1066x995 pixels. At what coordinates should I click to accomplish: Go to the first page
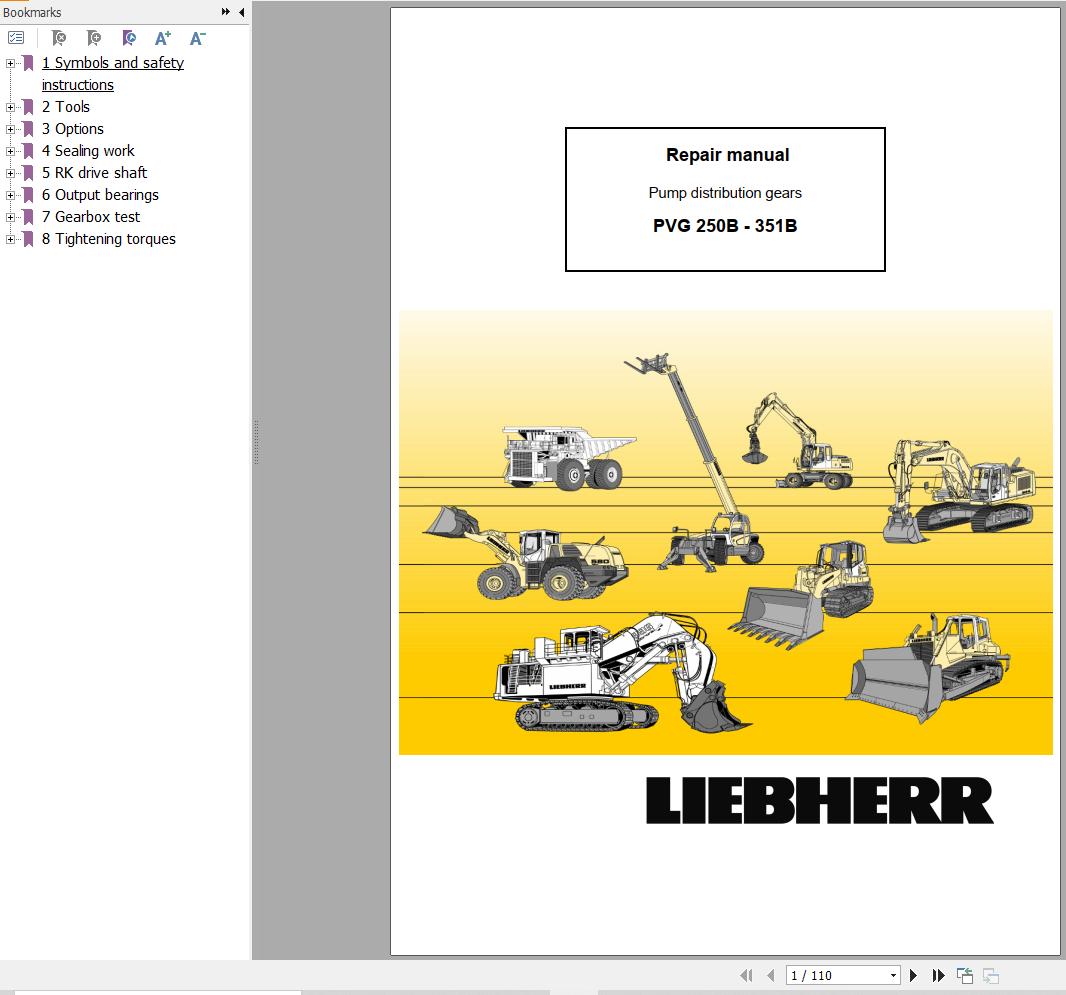746,975
